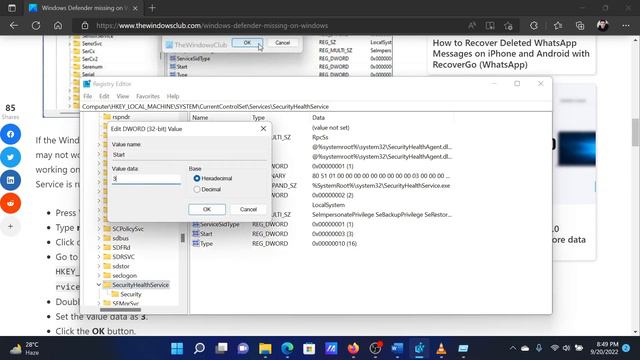Open Microsoft Edge from taskbar
640x360 pixels.
(x=287, y=348)
